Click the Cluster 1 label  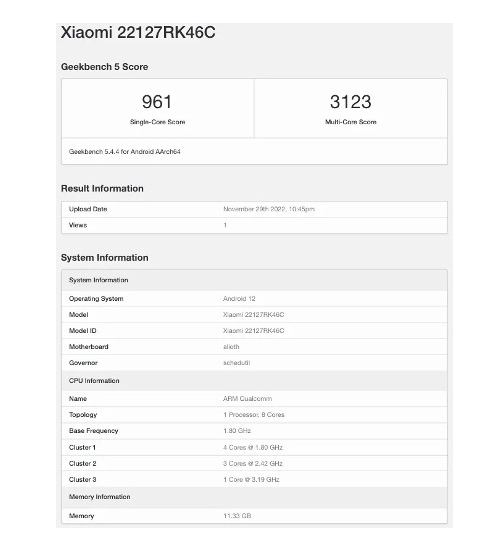tap(82, 448)
